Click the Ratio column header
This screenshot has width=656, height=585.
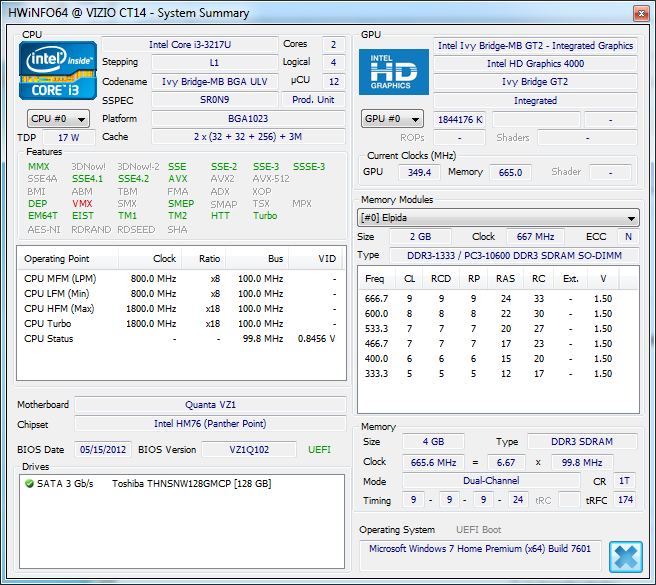tap(204, 259)
